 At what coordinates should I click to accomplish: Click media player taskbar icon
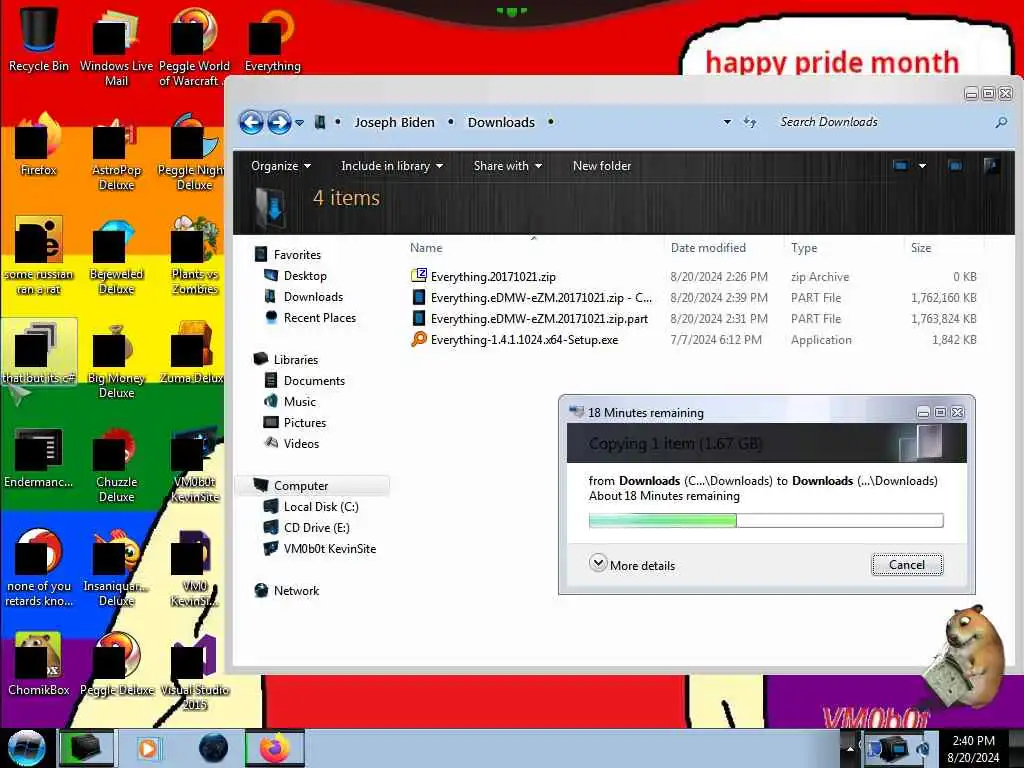click(148, 748)
